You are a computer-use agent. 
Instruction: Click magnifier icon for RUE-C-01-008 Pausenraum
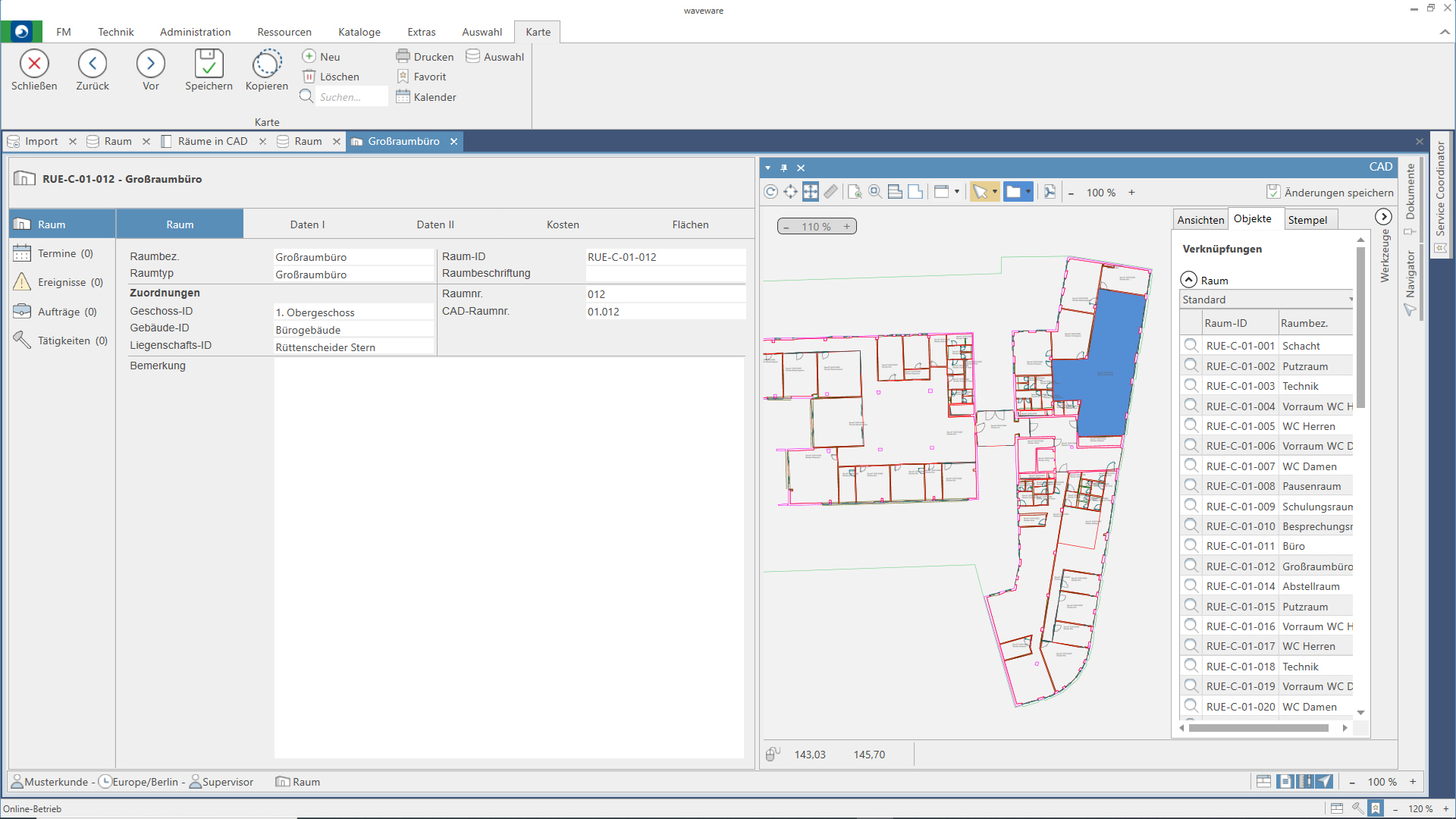click(x=1191, y=486)
